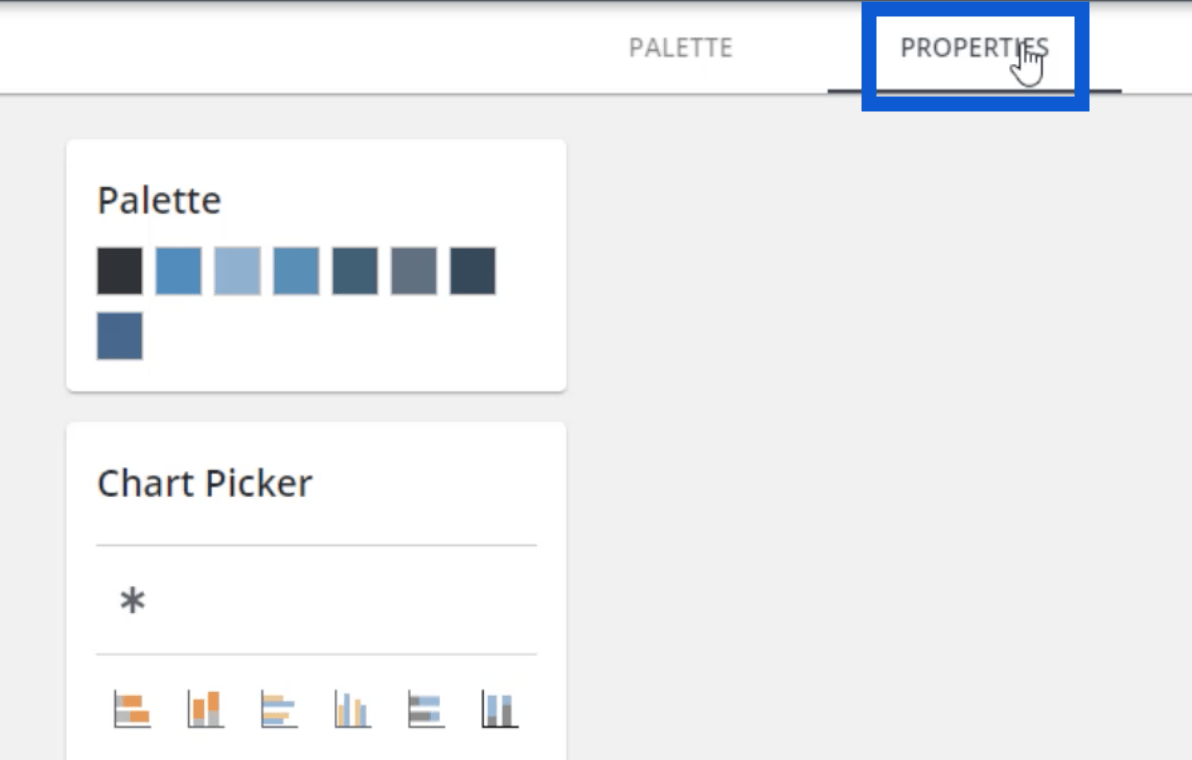
Task: Open the PROPERTIES tab
Action: tap(975, 48)
